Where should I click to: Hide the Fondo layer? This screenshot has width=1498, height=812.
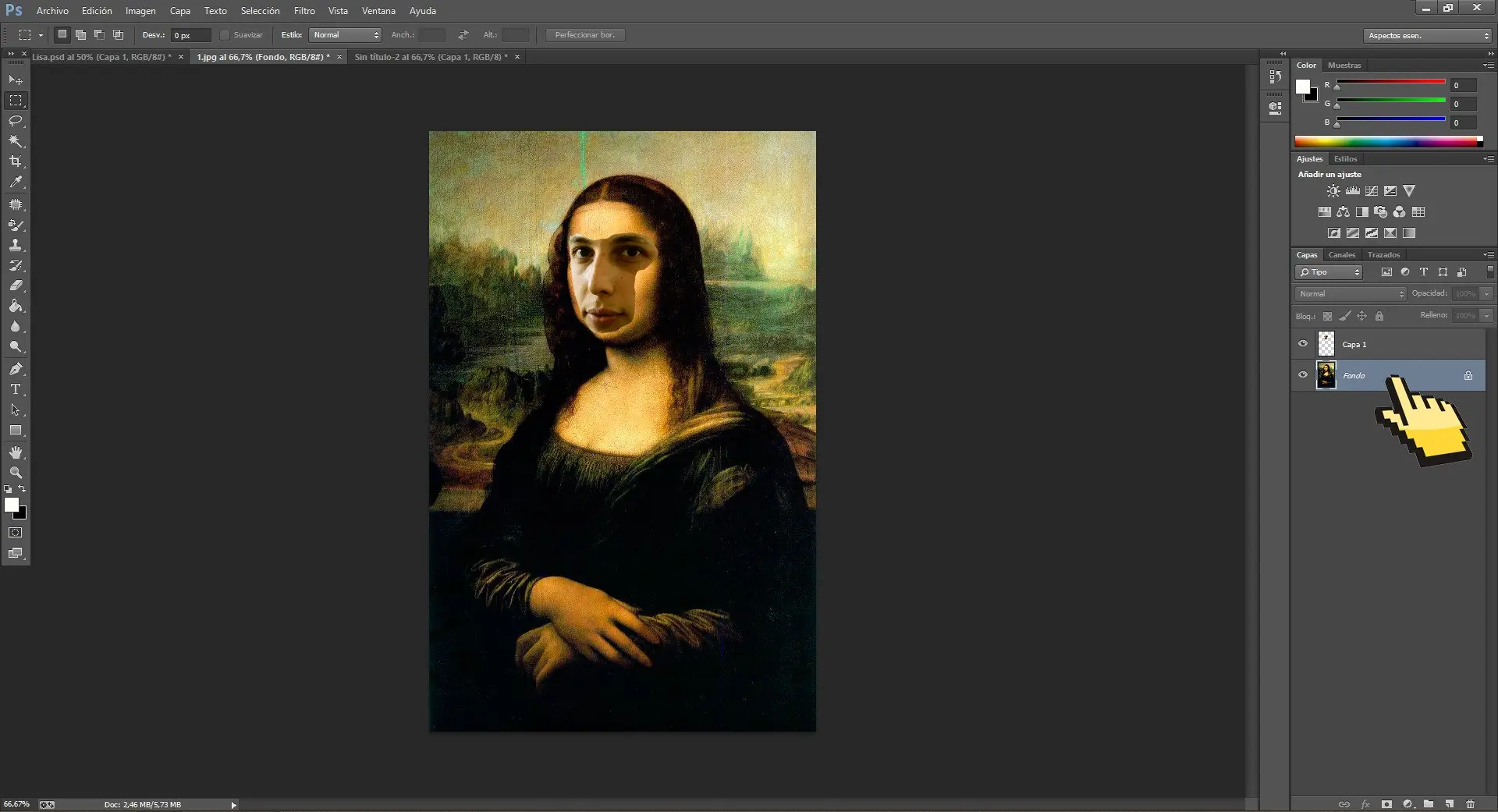(1303, 374)
